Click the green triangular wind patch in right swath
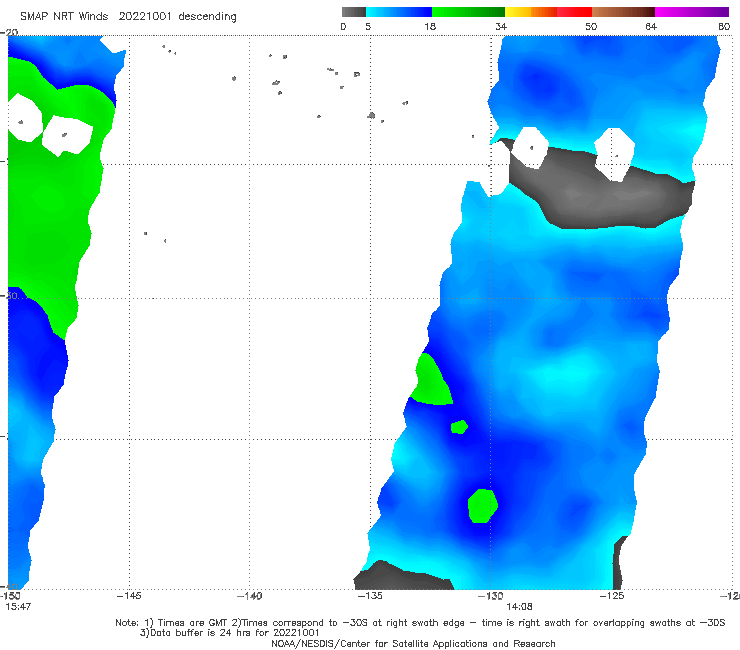Screen dimensions: 740x650 (x=431, y=380)
